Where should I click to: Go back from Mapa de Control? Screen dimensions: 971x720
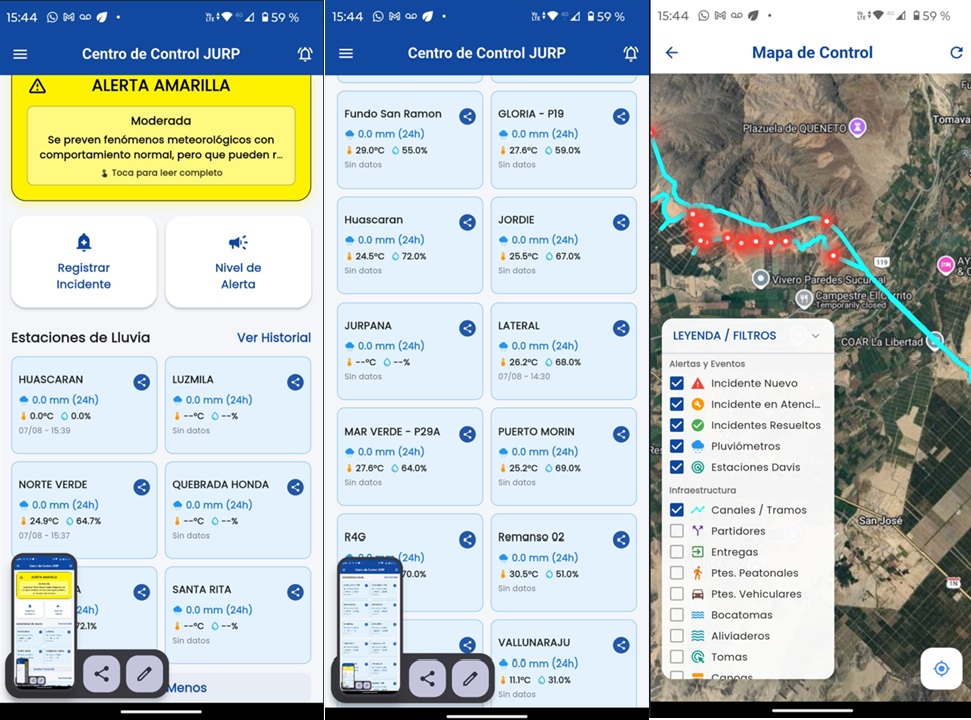pos(672,53)
